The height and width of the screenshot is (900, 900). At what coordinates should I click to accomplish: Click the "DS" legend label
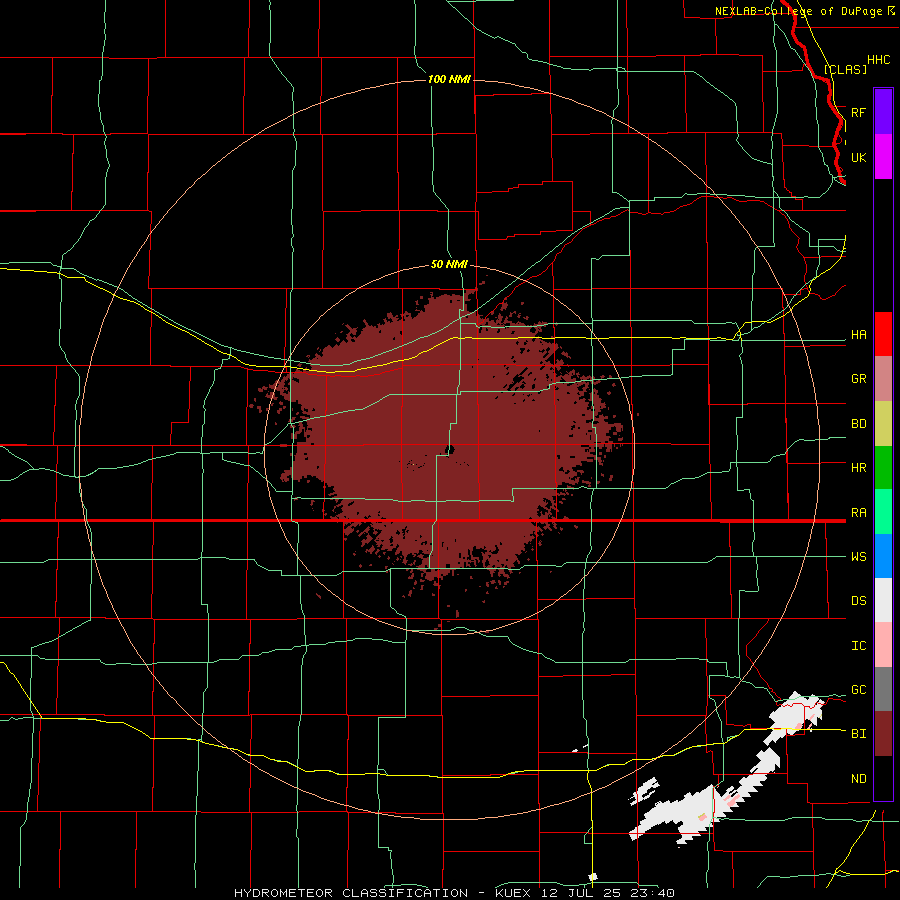tap(858, 601)
